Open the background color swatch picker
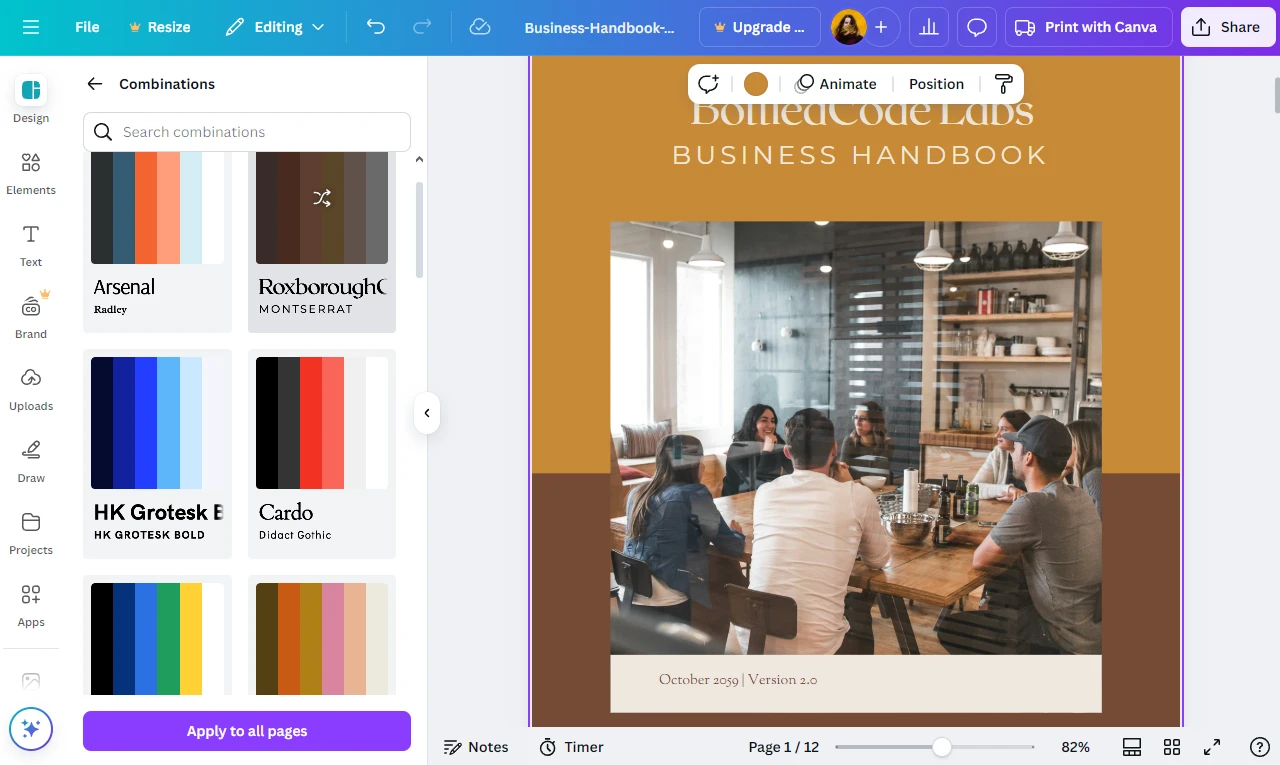 point(756,84)
